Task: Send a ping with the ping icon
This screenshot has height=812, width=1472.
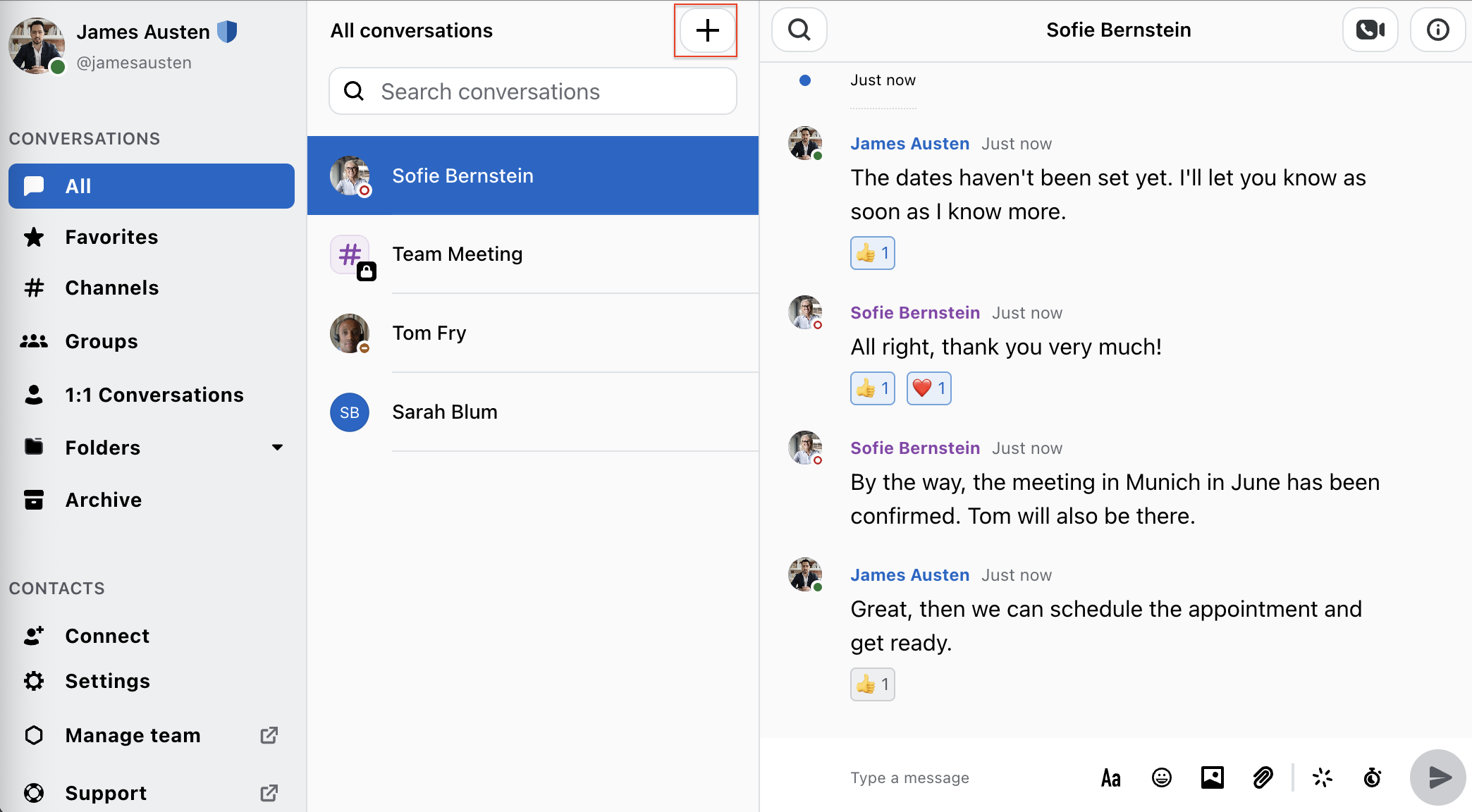Action: pos(1322,777)
